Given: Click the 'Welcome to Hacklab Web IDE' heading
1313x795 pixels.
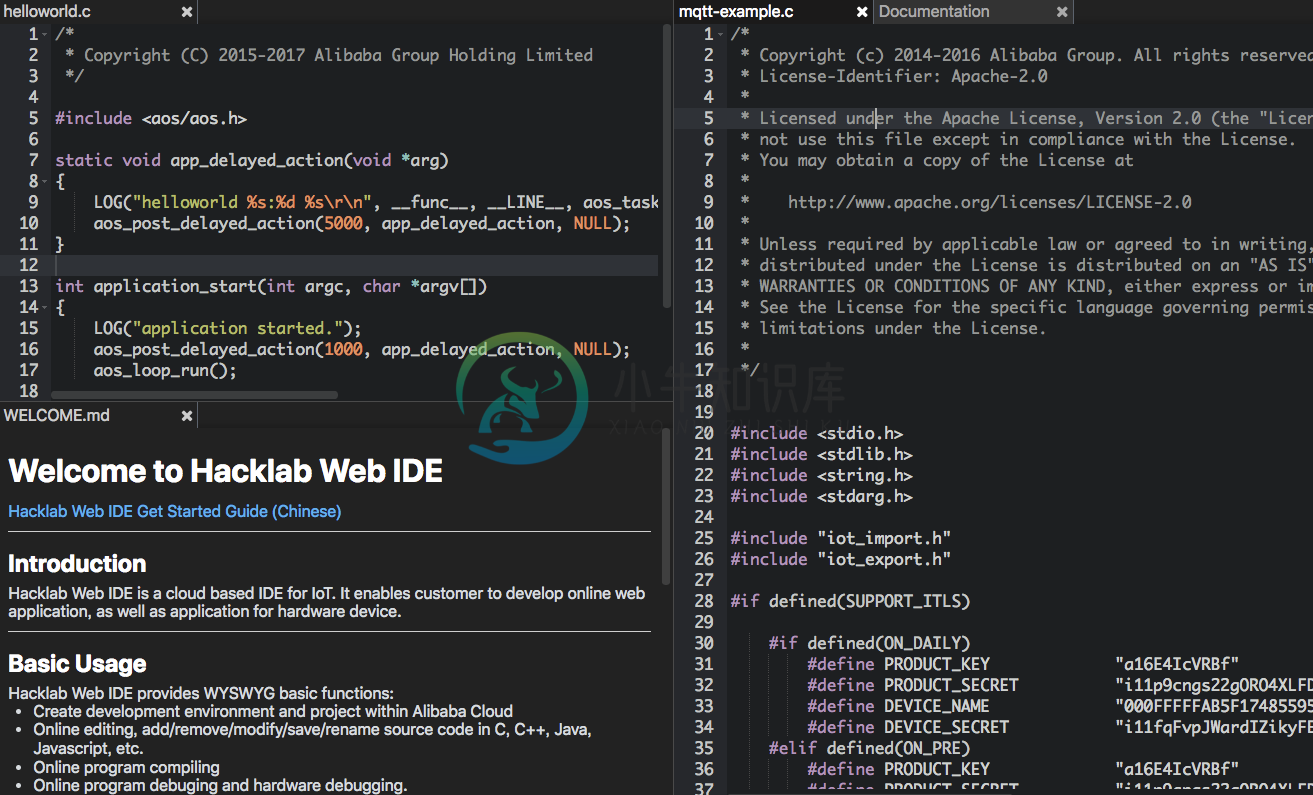Looking at the screenshot, I should [x=225, y=471].
